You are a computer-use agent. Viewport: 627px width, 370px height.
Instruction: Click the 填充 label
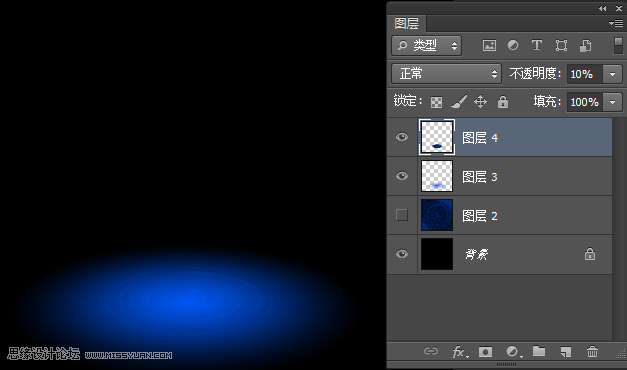tap(547, 102)
